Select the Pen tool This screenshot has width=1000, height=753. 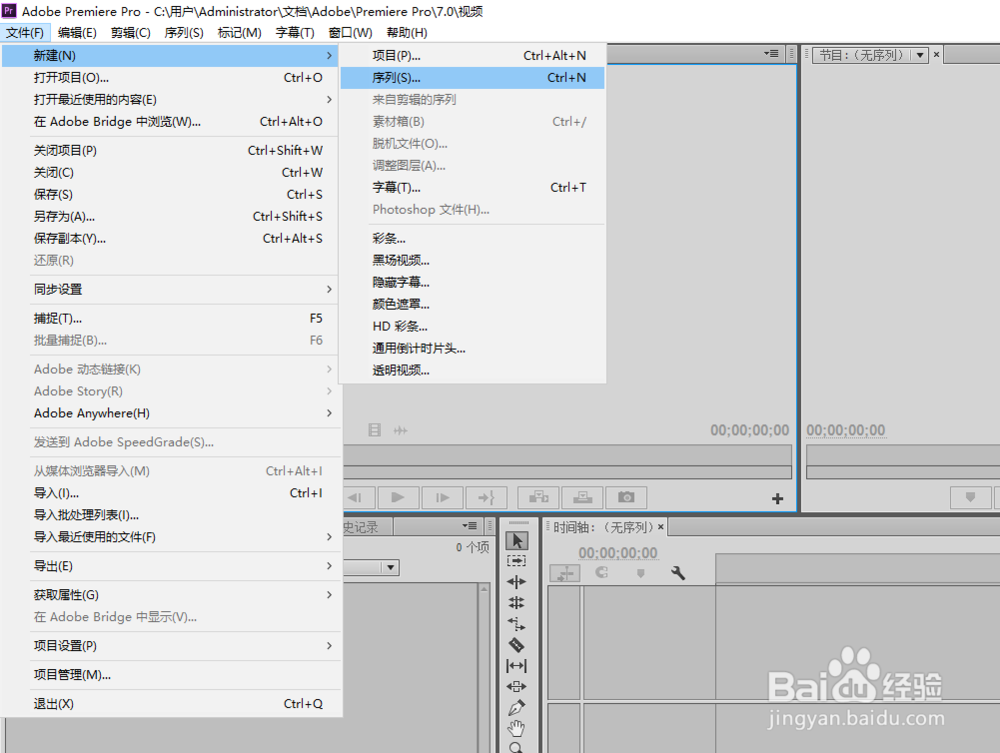pos(517,707)
